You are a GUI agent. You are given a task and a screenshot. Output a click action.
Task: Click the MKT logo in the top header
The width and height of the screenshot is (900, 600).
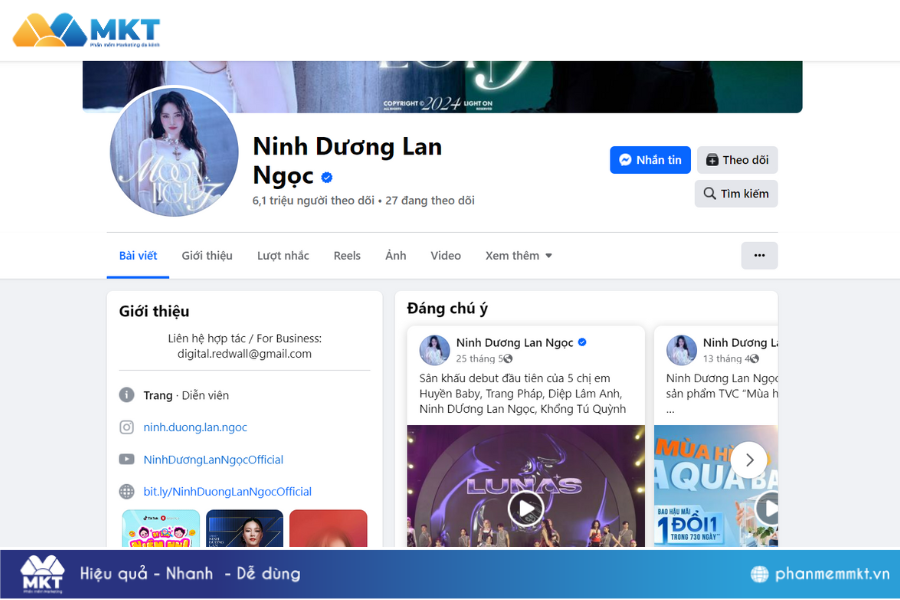coord(86,30)
